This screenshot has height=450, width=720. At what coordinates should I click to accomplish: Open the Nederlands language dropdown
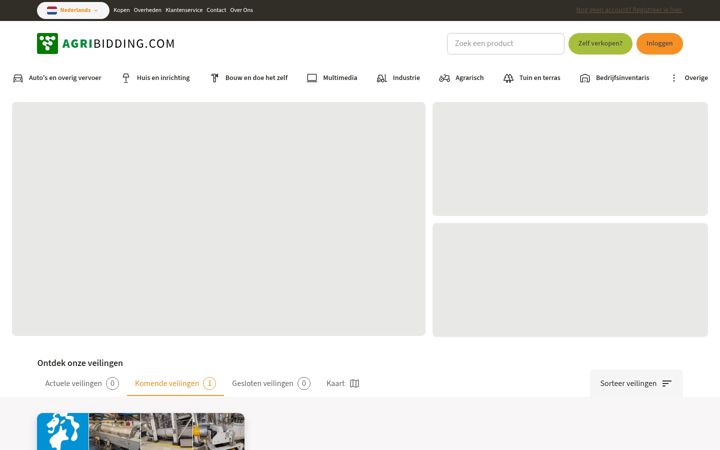tap(73, 10)
